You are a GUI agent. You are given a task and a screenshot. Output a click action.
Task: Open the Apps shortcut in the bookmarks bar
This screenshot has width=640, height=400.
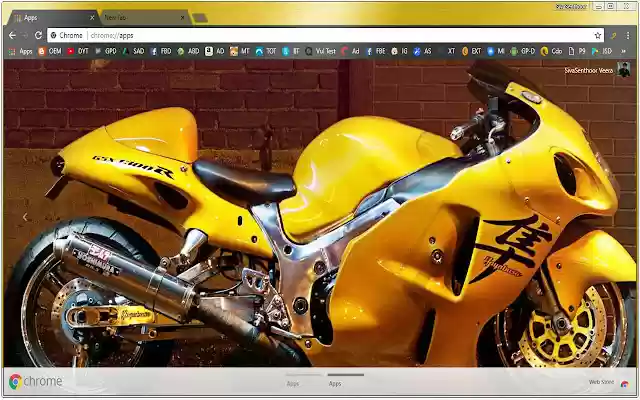(x=21, y=51)
